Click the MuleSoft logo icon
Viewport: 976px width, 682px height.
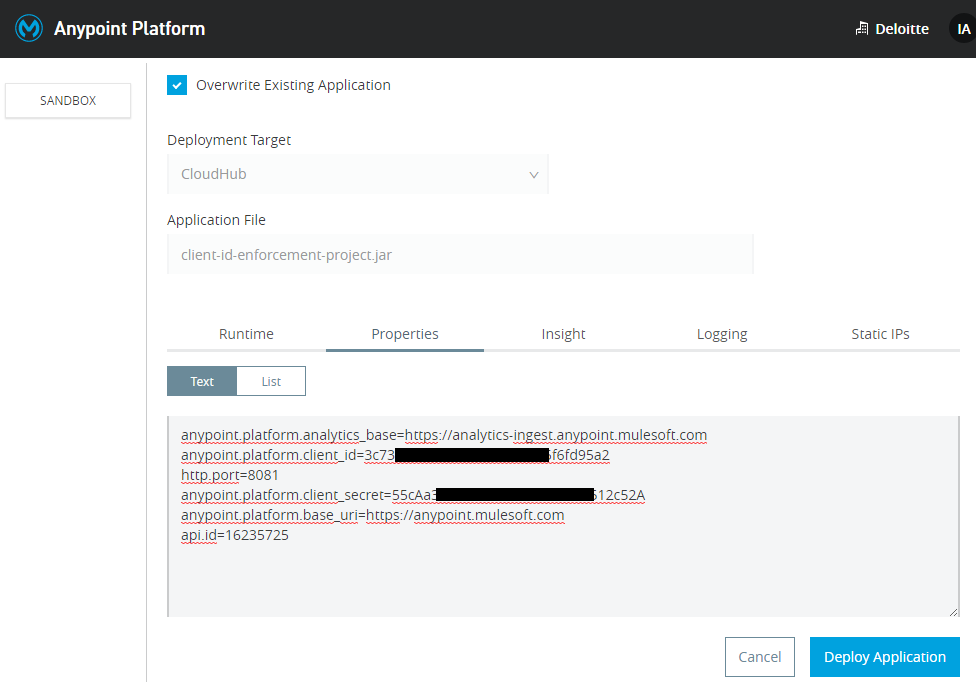pos(28,28)
